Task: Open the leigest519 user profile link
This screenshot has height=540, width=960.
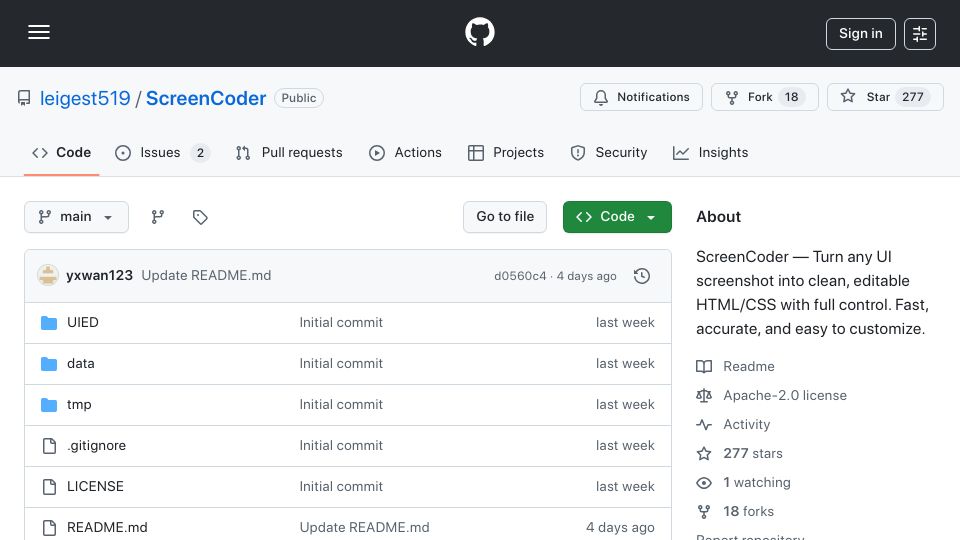Action: click(85, 98)
